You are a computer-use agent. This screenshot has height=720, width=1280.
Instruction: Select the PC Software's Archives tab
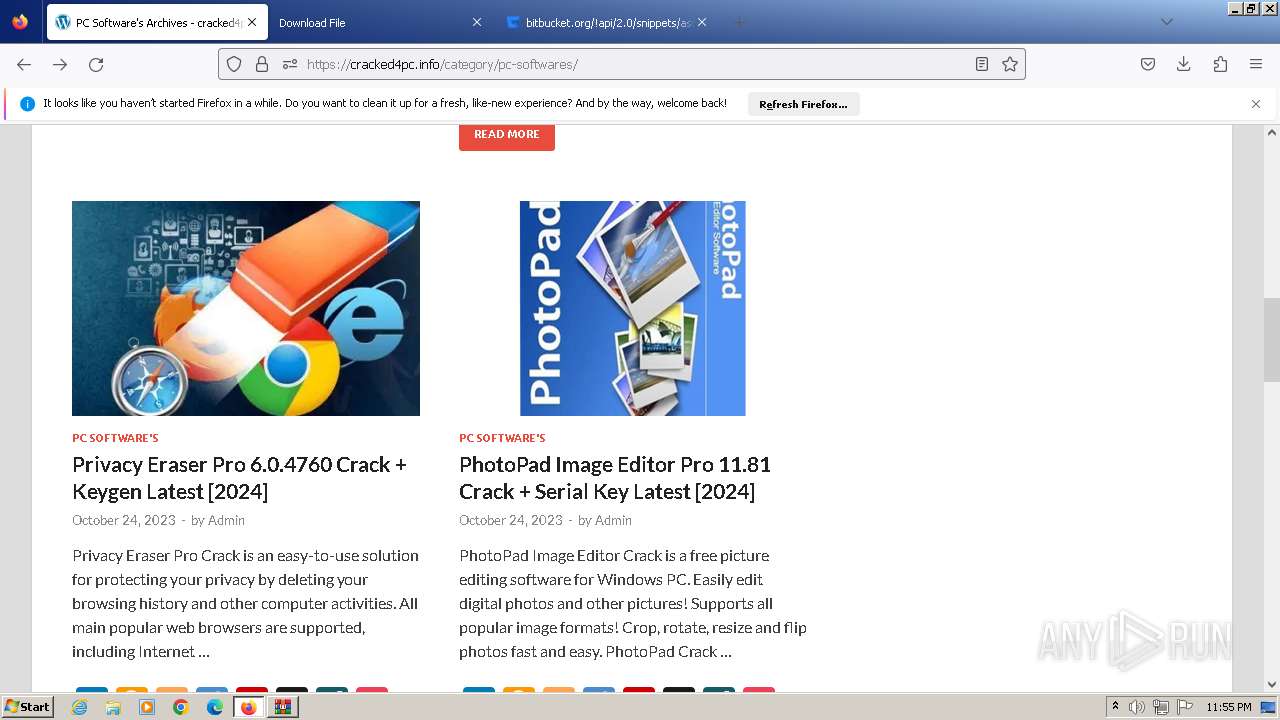pyautogui.click(x=155, y=22)
